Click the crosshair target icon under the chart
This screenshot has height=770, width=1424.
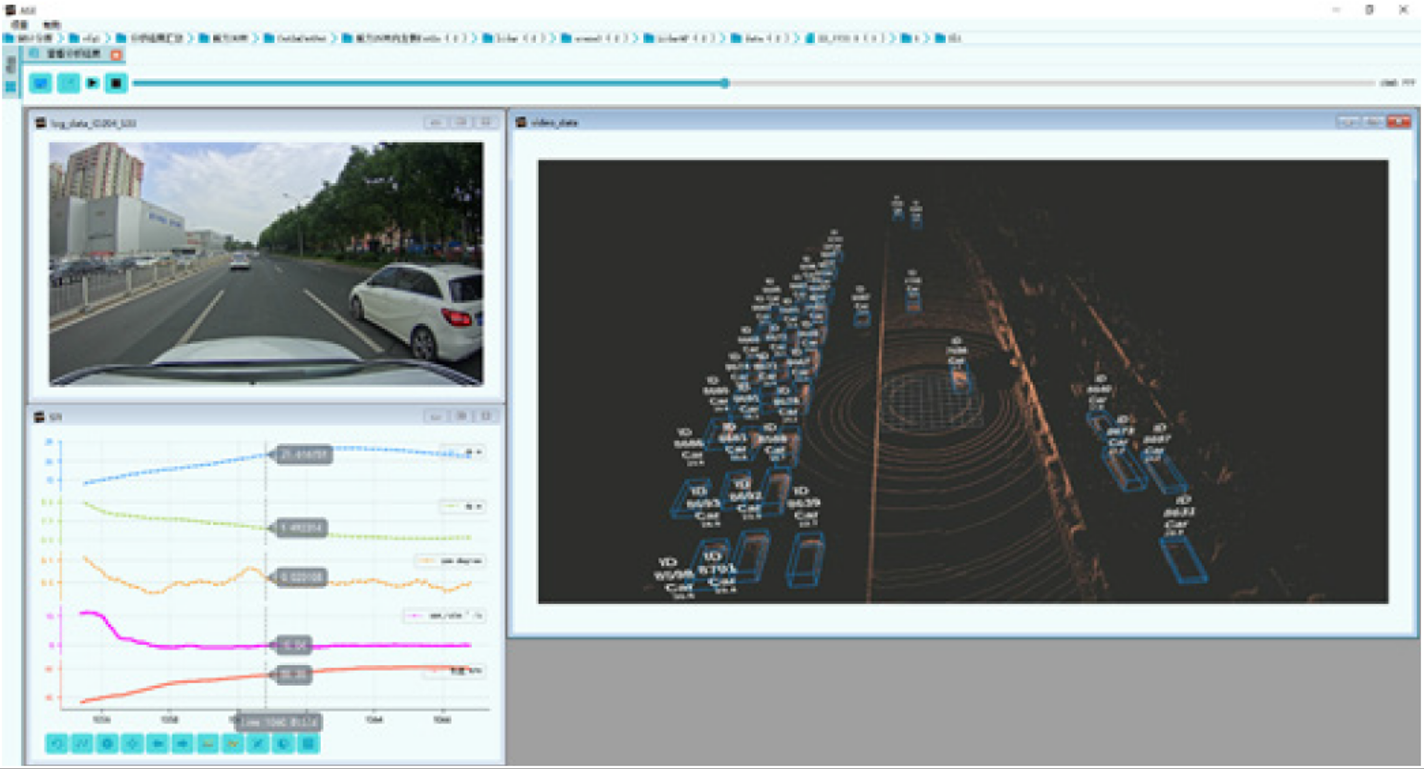[133, 743]
